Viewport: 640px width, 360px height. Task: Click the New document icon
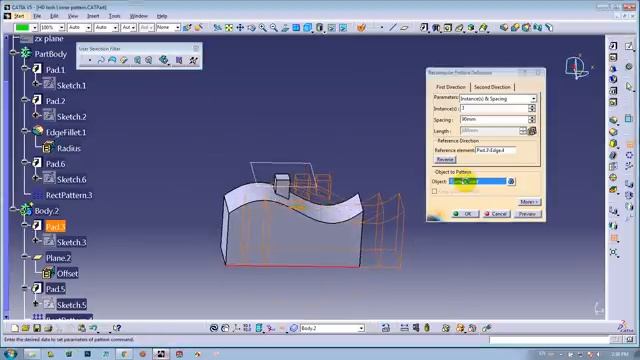[x=15, y=328]
